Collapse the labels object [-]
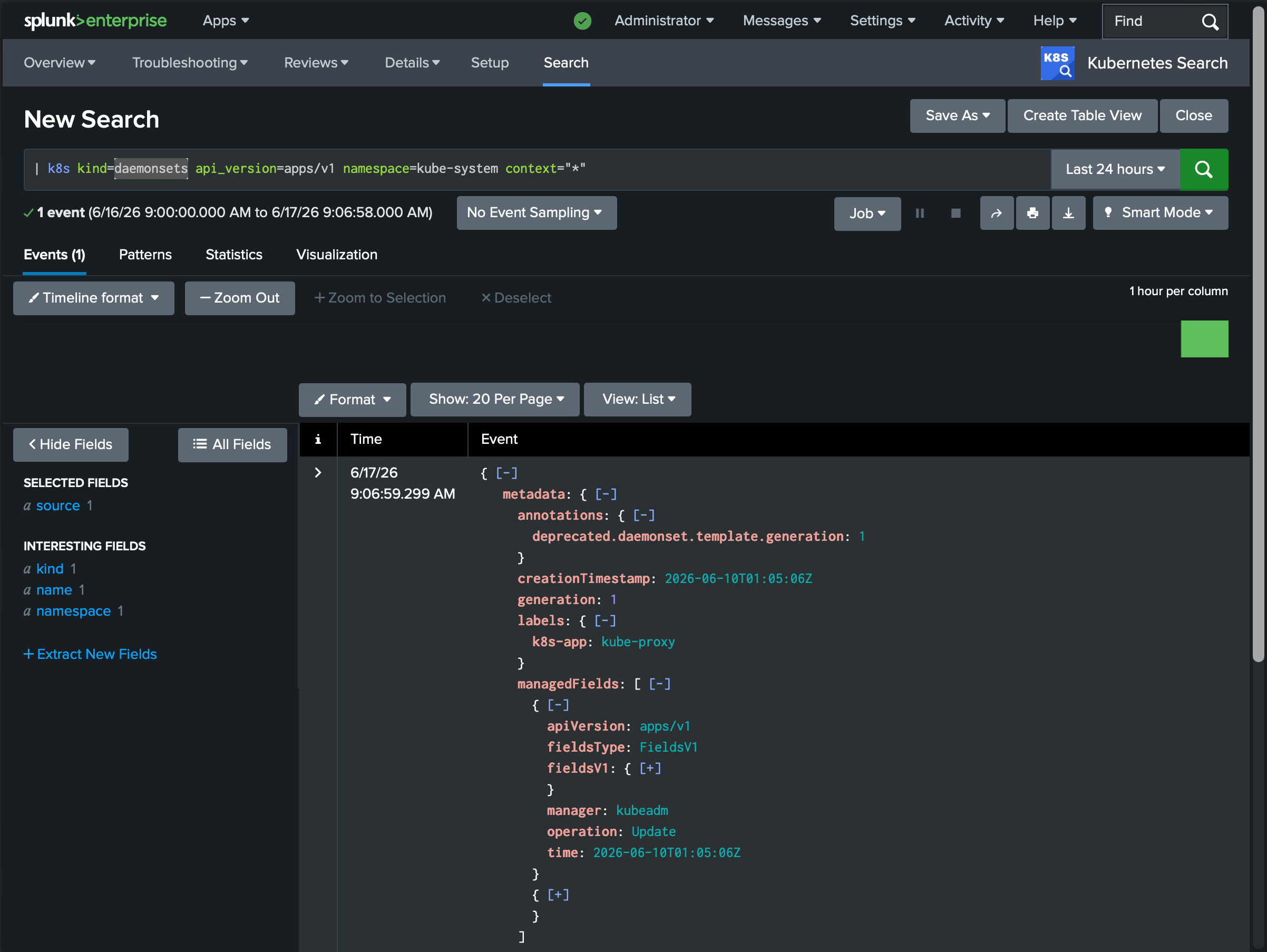This screenshot has height=952, width=1267. coord(605,621)
